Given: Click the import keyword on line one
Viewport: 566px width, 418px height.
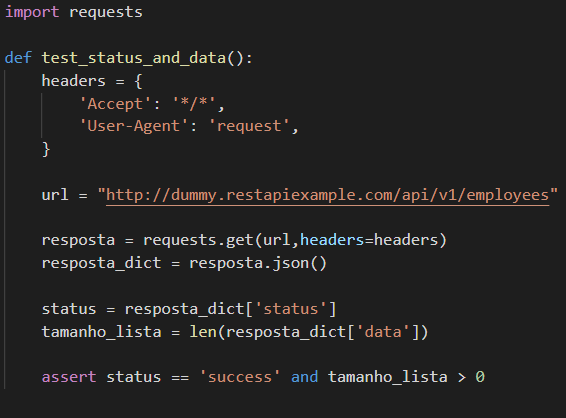Looking at the screenshot, I should click(32, 12).
